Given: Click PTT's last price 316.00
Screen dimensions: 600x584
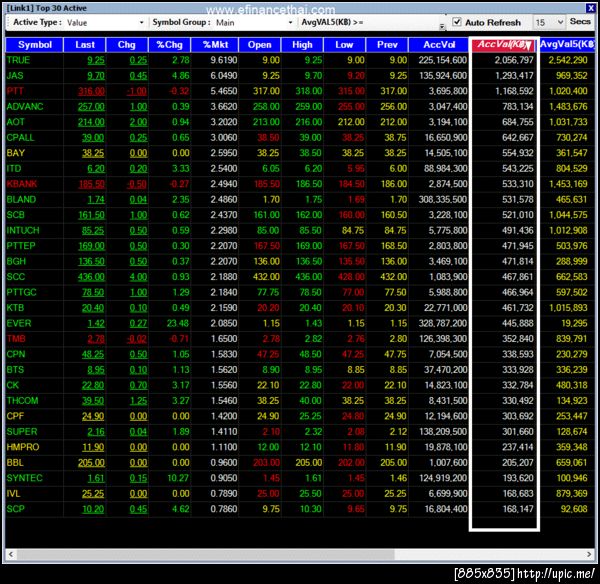Looking at the screenshot, I should point(91,91).
